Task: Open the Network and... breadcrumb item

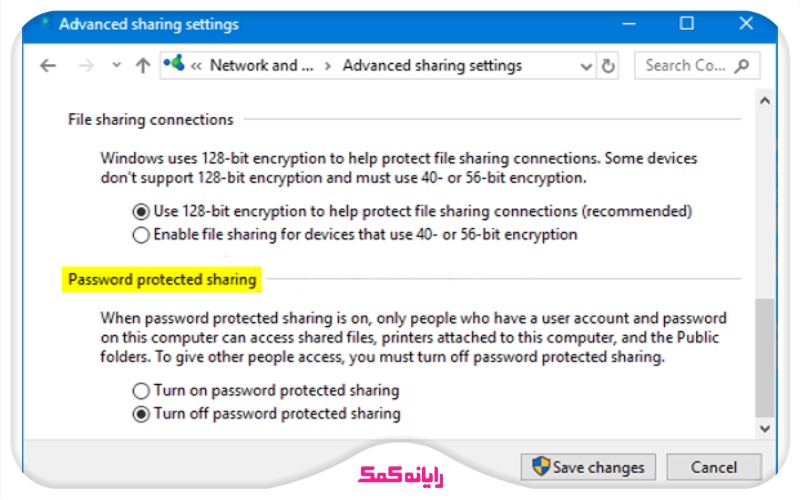Action: click(261, 66)
